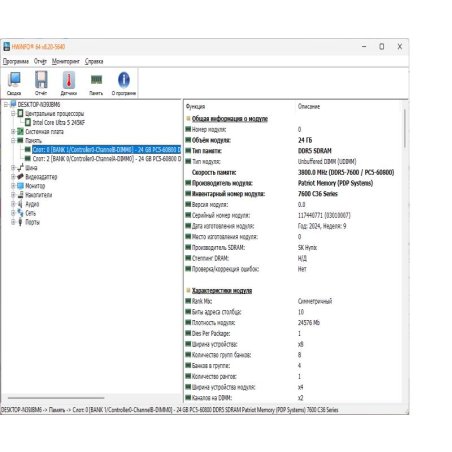Viewport: 452px width, 452px height.
Task: Click the Функция column header
Action: point(195,106)
